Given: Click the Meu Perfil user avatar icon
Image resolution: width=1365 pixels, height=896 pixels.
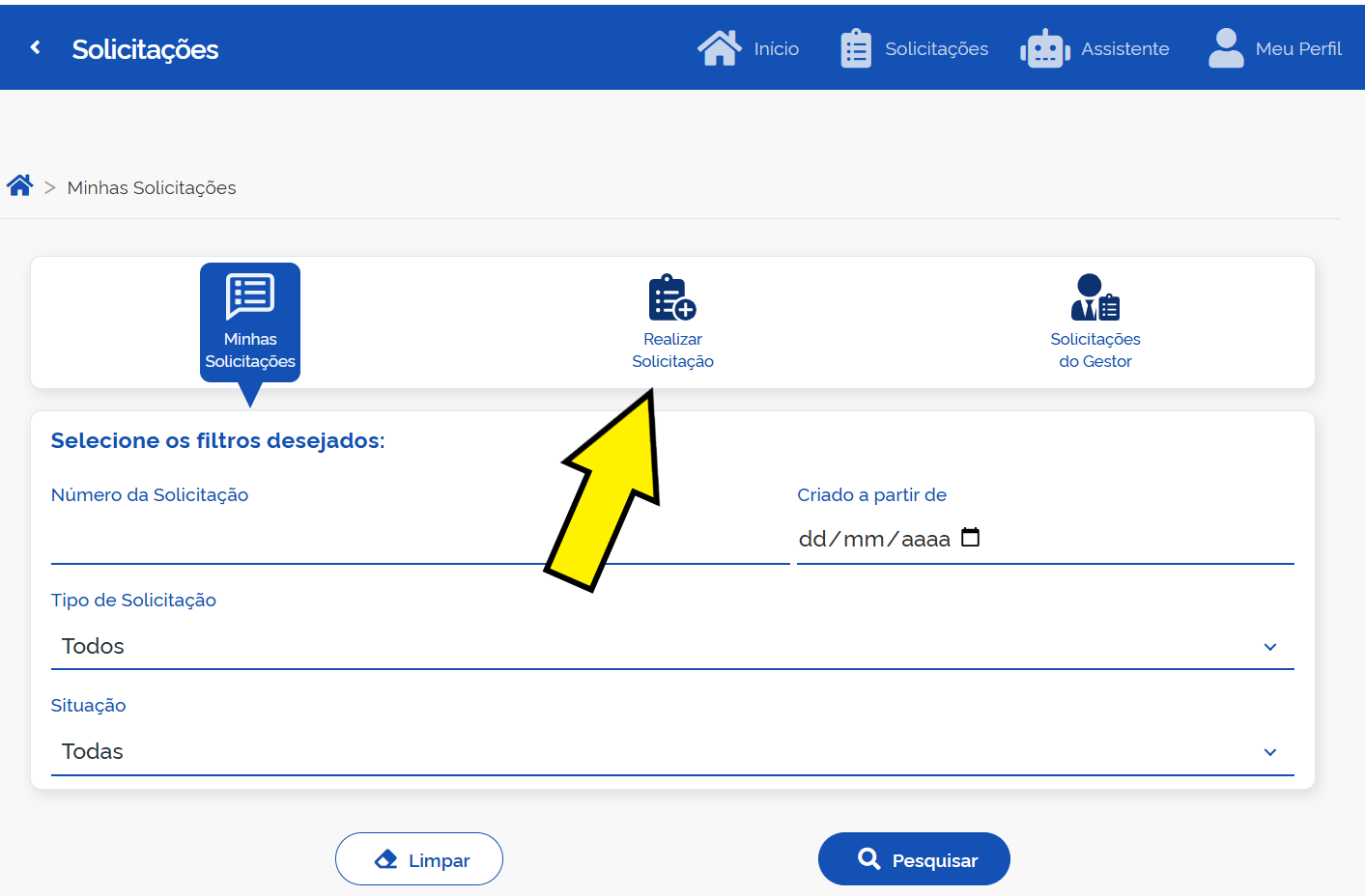Looking at the screenshot, I should click(1225, 48).
